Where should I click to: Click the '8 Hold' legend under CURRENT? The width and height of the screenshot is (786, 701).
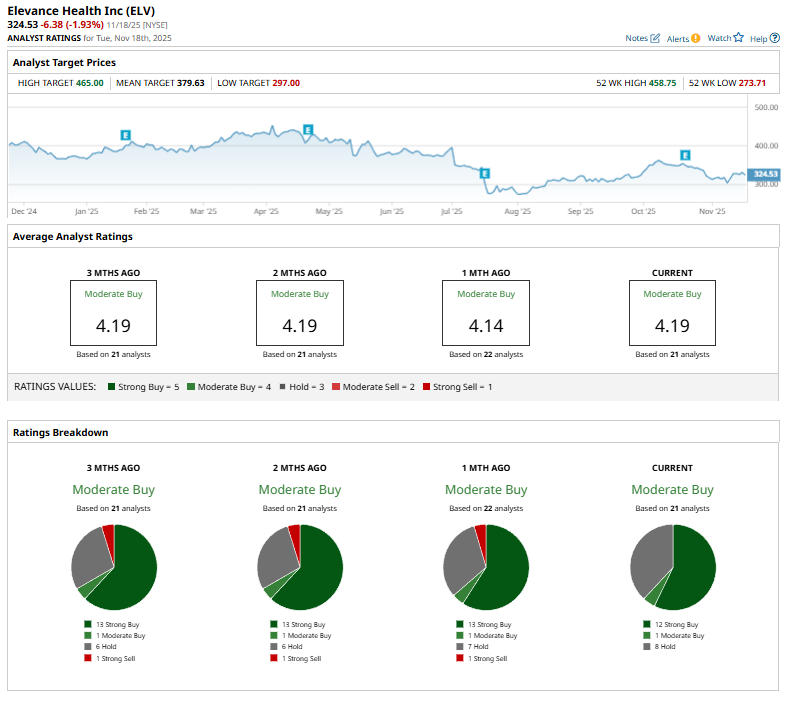659,646
